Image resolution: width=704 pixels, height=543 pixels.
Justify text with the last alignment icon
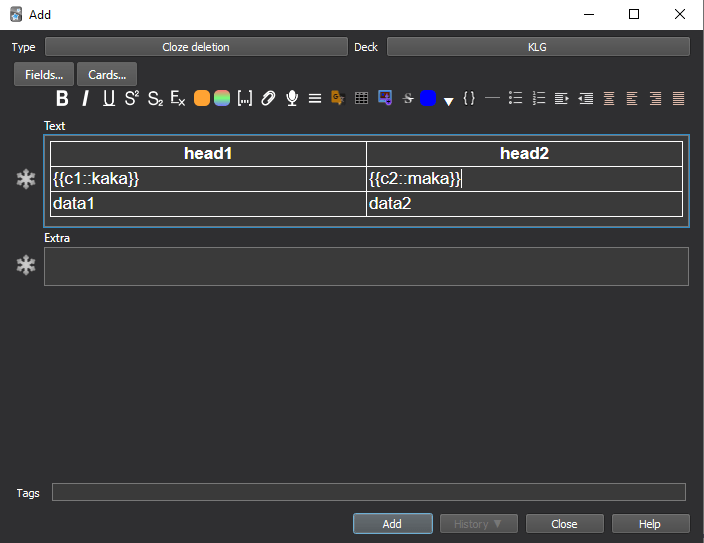679,98
